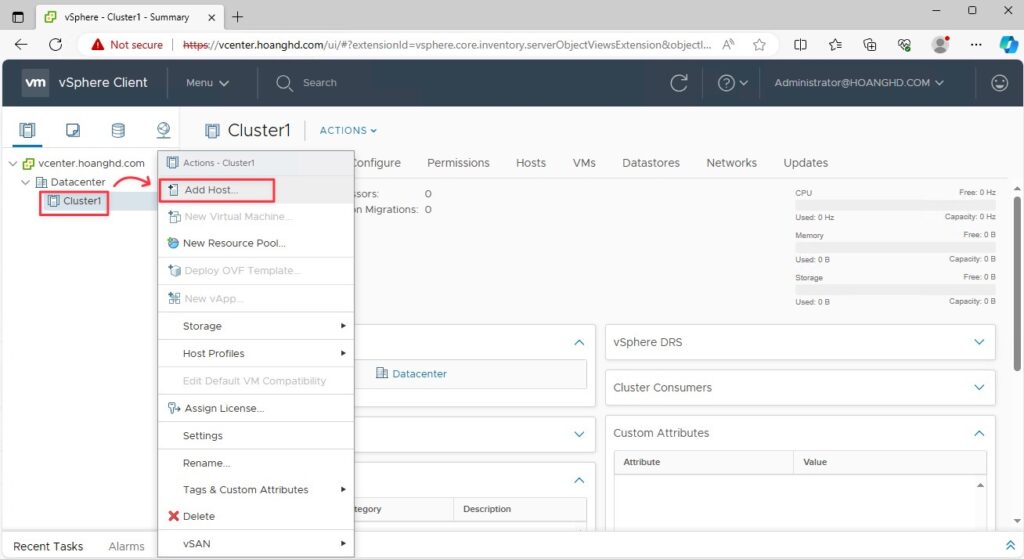
Task: Open the Networking inventory view icon
Action: coord(163,130)
